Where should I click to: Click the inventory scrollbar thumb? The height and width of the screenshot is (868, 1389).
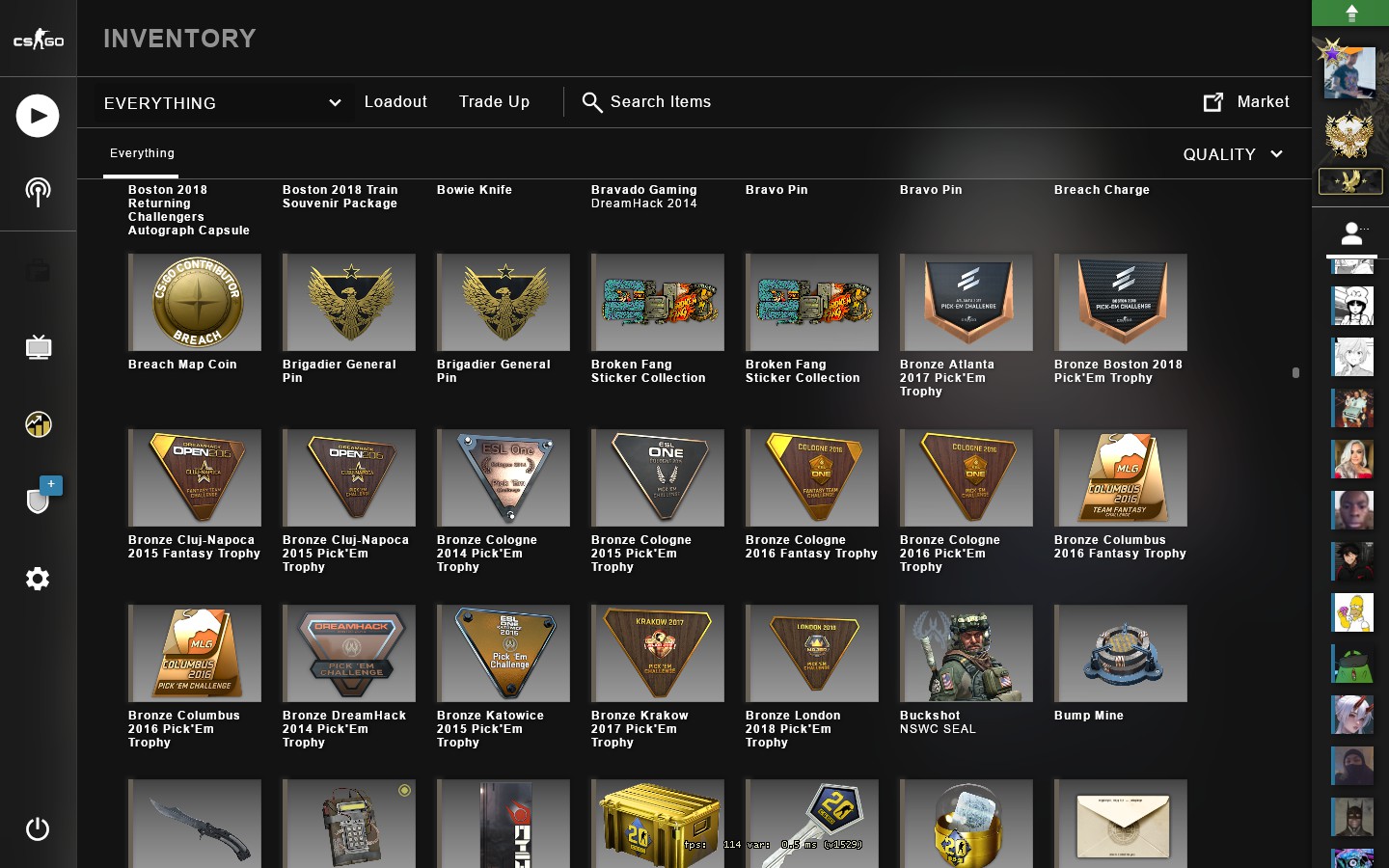pos(1295,372)
